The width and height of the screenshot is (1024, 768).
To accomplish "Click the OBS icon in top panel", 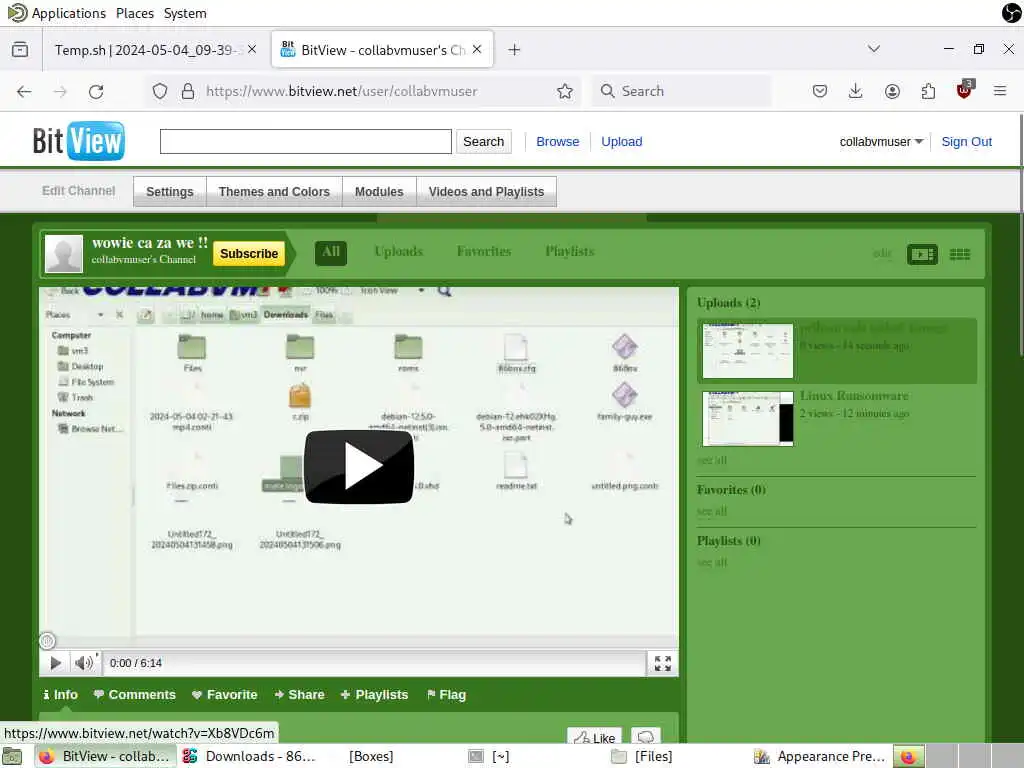I will click(x=1011, y=12).
